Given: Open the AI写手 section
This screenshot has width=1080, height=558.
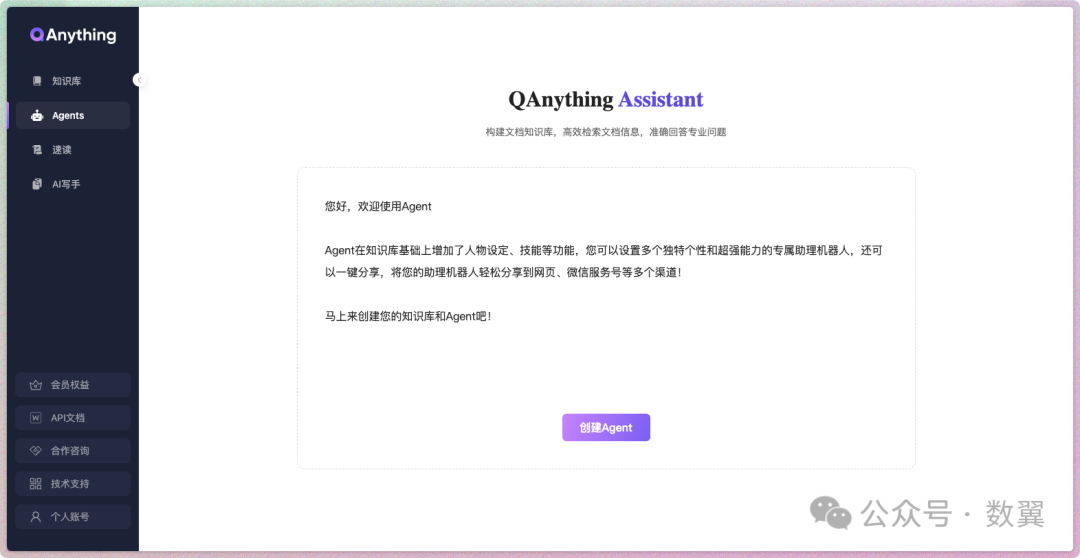Looking at the screenshot, I should coord(73,184).
